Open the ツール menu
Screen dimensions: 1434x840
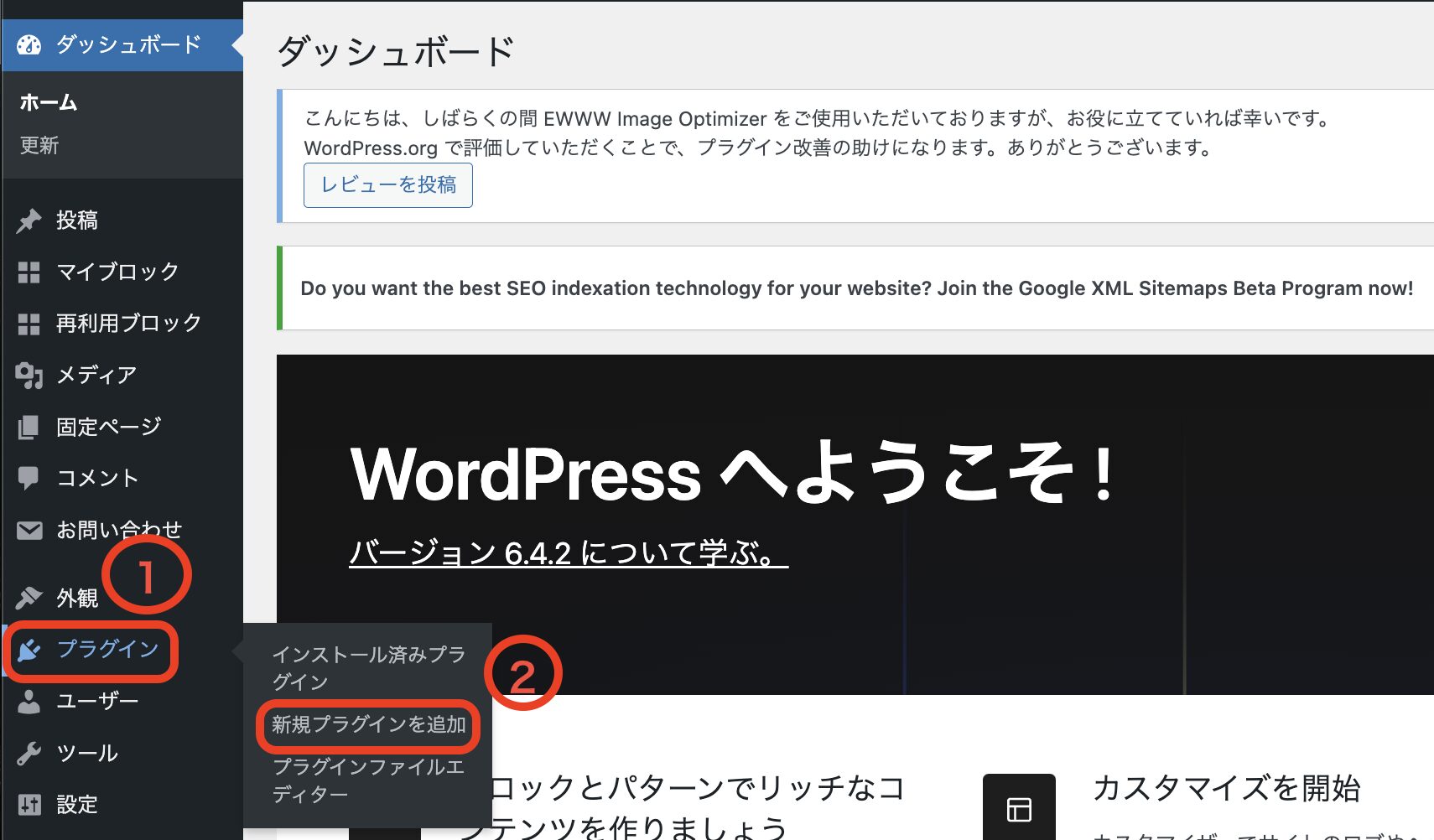click(x=122, y=754)
